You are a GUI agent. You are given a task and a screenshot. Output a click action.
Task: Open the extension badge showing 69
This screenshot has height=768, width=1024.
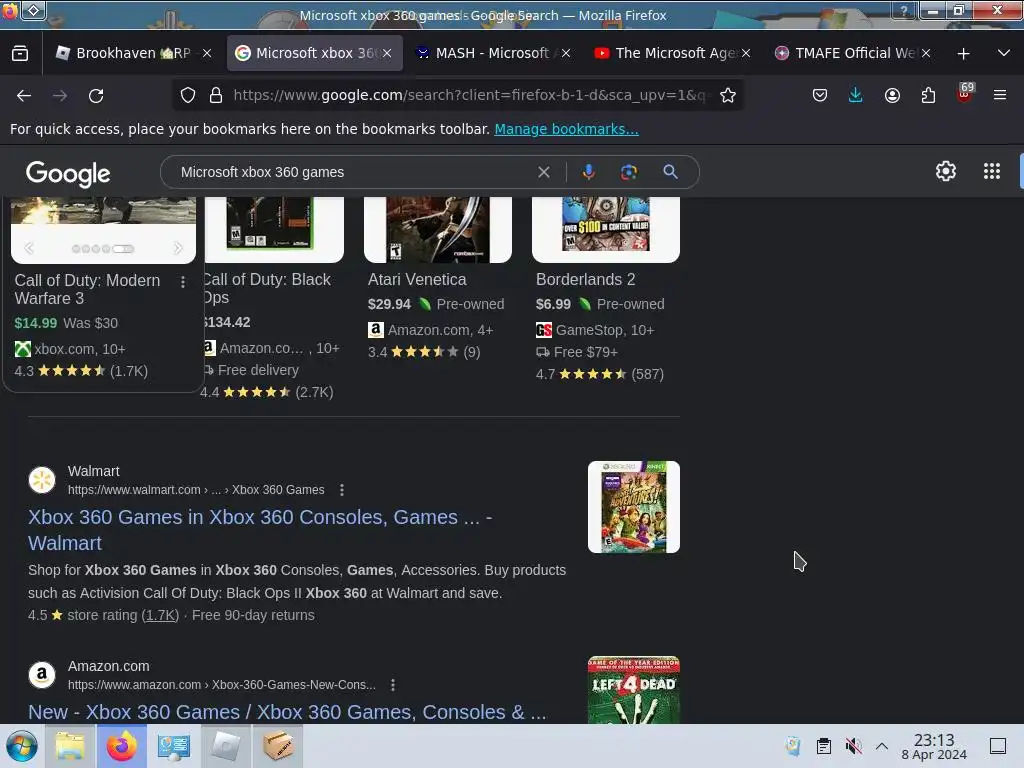(965, 93)
